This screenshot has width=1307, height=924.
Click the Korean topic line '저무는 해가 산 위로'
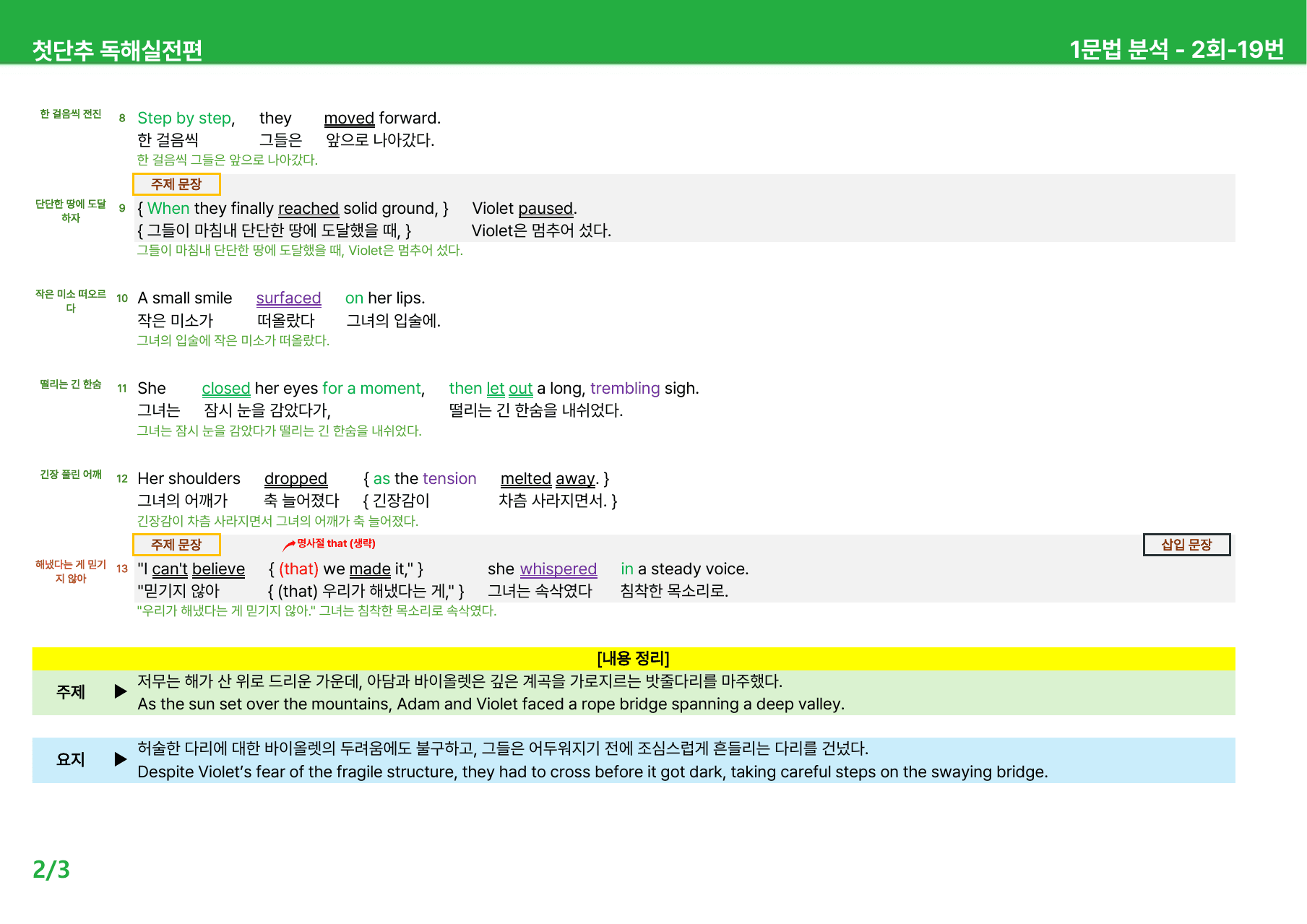pyautogui.click(x=460, y=681)
